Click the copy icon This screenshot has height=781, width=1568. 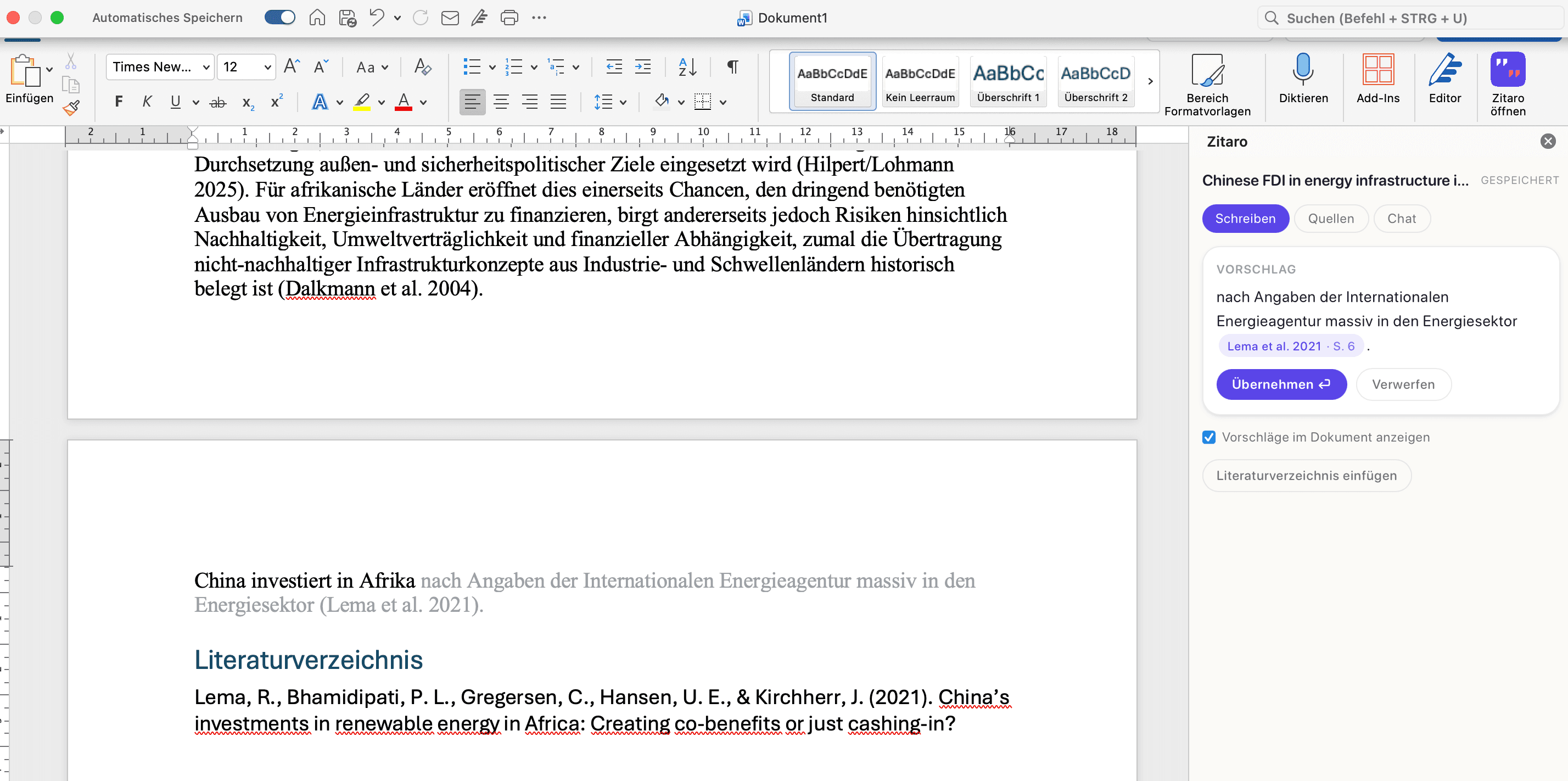[71, 85]
